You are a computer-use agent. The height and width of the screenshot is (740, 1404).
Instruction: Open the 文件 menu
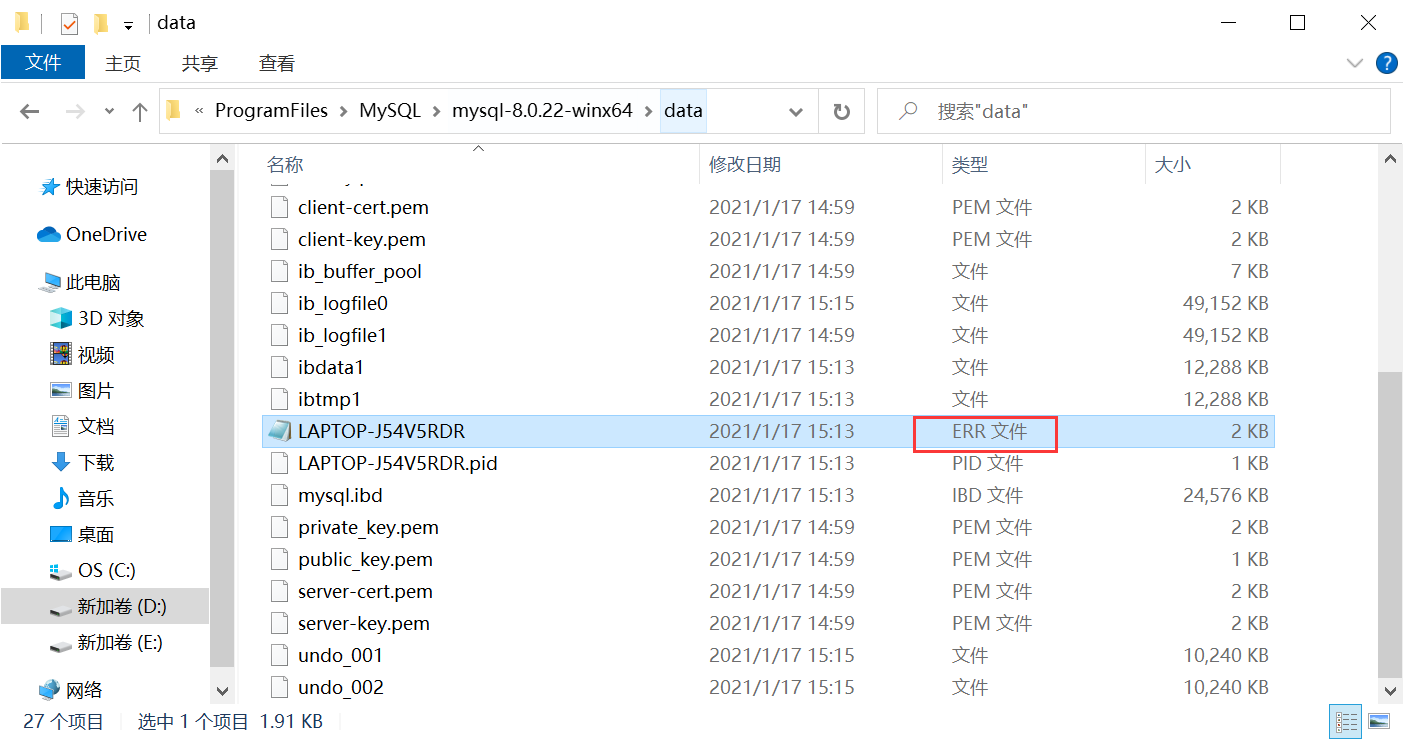point(43,62)
